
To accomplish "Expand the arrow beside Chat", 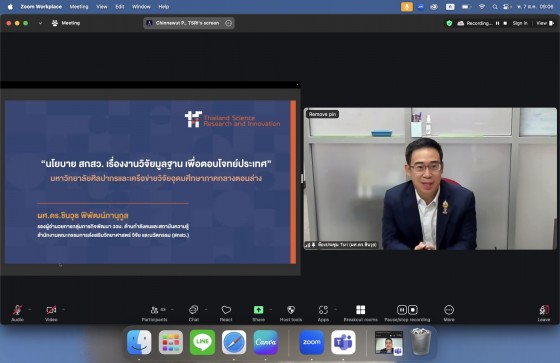I will (206, 309).
